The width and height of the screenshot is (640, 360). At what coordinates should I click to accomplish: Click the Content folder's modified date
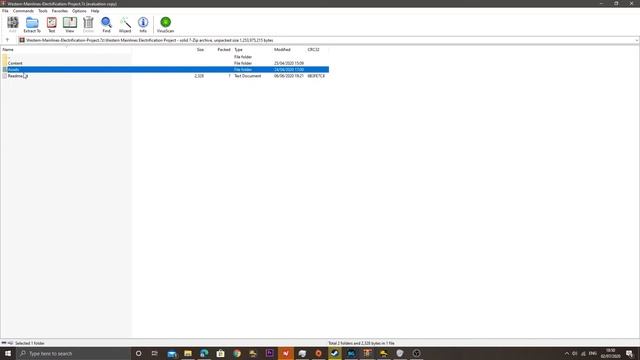[289, 63]
